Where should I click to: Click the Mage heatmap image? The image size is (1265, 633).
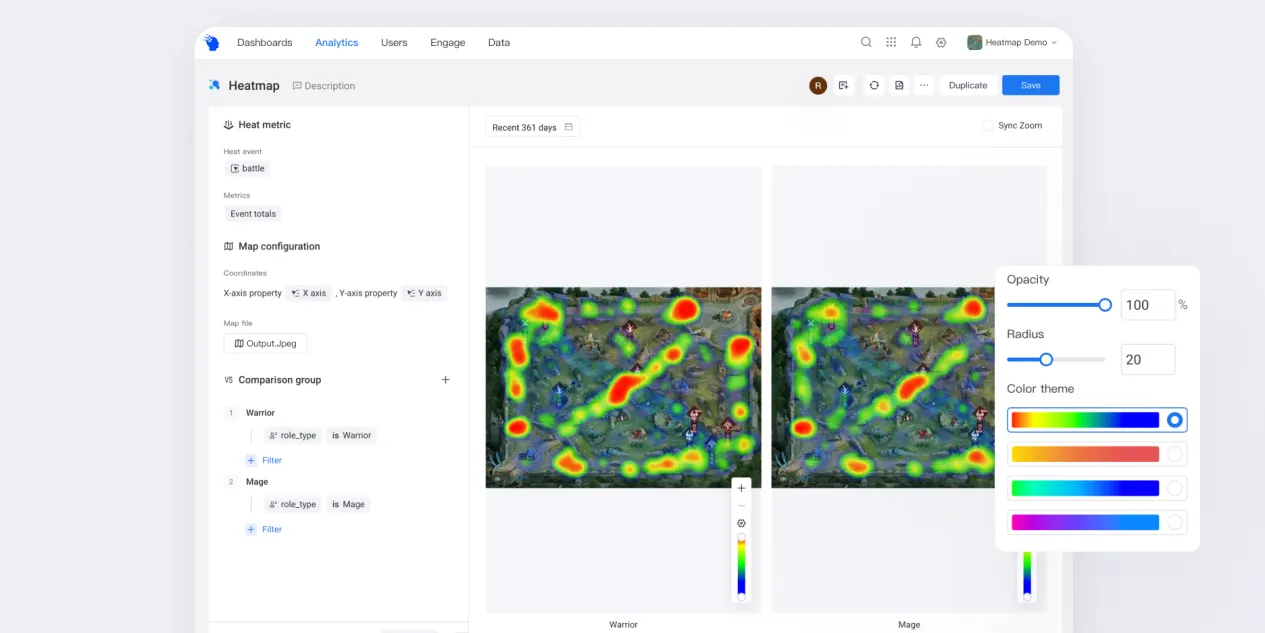click(884, 388)
